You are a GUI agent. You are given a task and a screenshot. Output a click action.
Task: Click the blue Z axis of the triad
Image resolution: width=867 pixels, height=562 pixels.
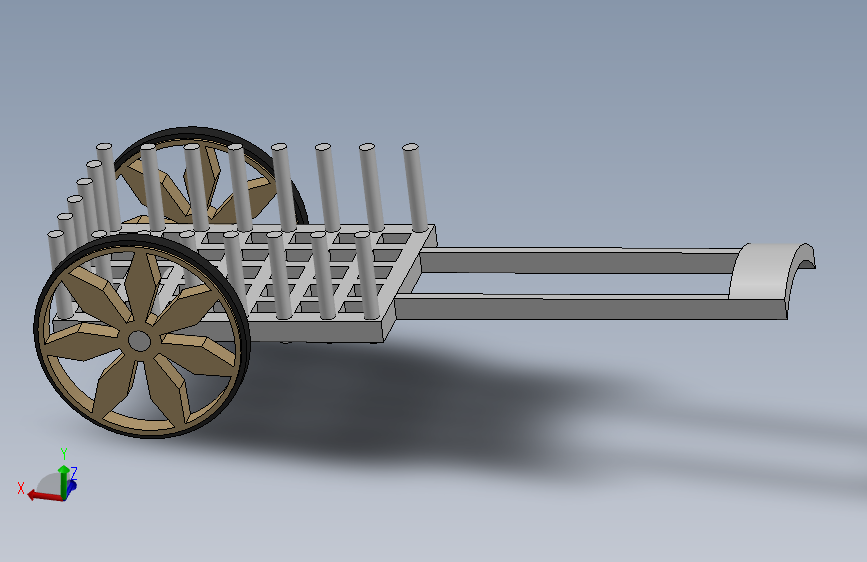(72, 486)
